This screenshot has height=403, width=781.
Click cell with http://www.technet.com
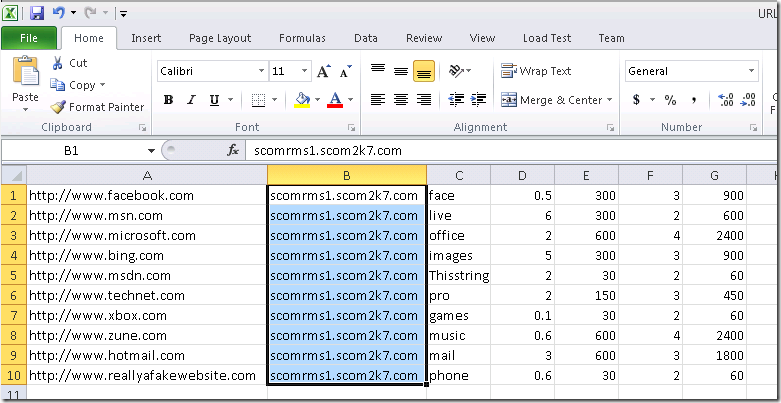(147, 295)
